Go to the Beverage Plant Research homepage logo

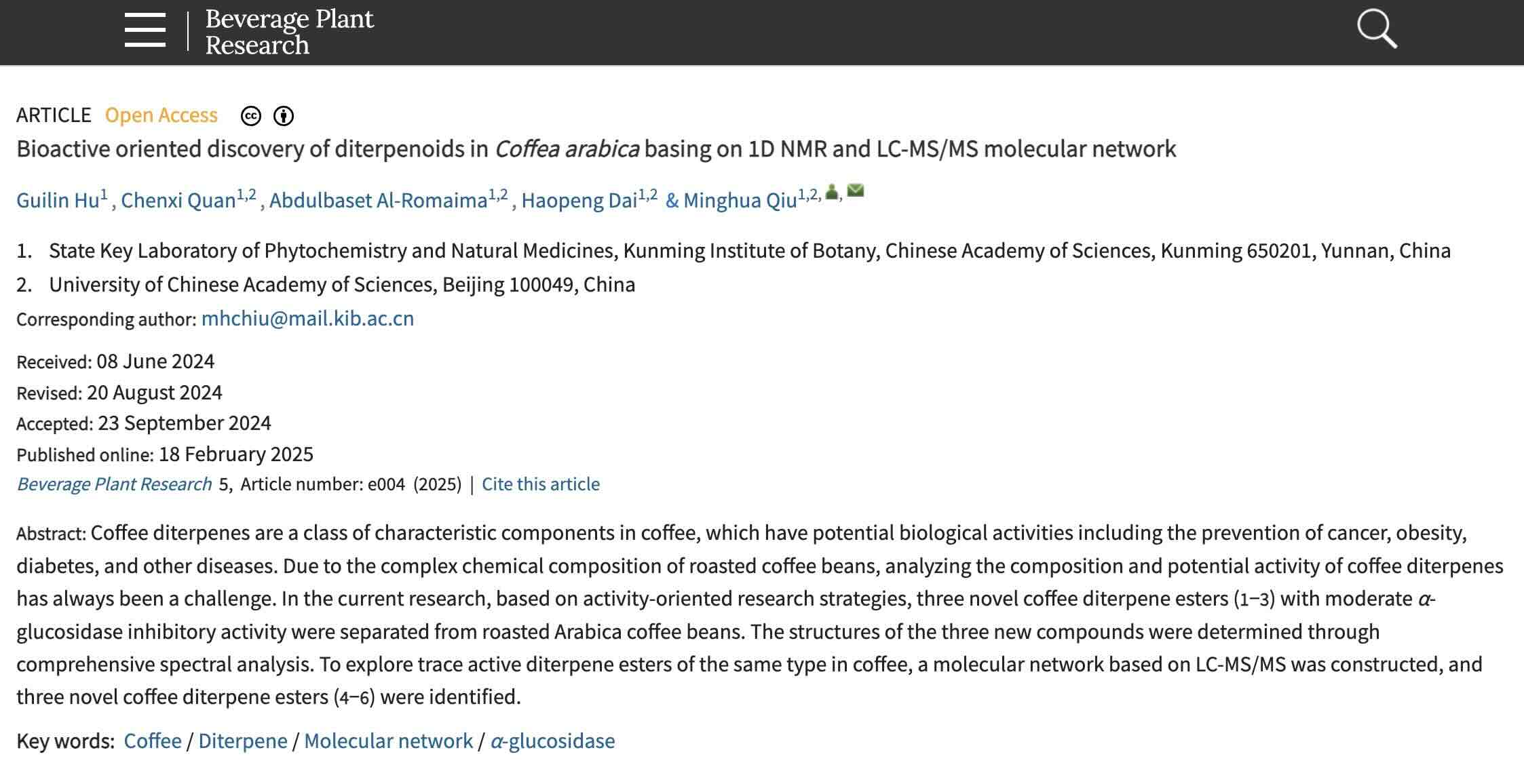(289, 31)
